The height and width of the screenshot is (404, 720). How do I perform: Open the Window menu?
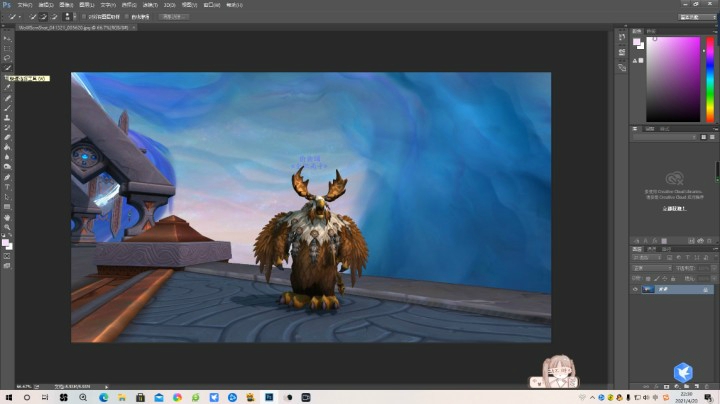[x=212, y=5]
